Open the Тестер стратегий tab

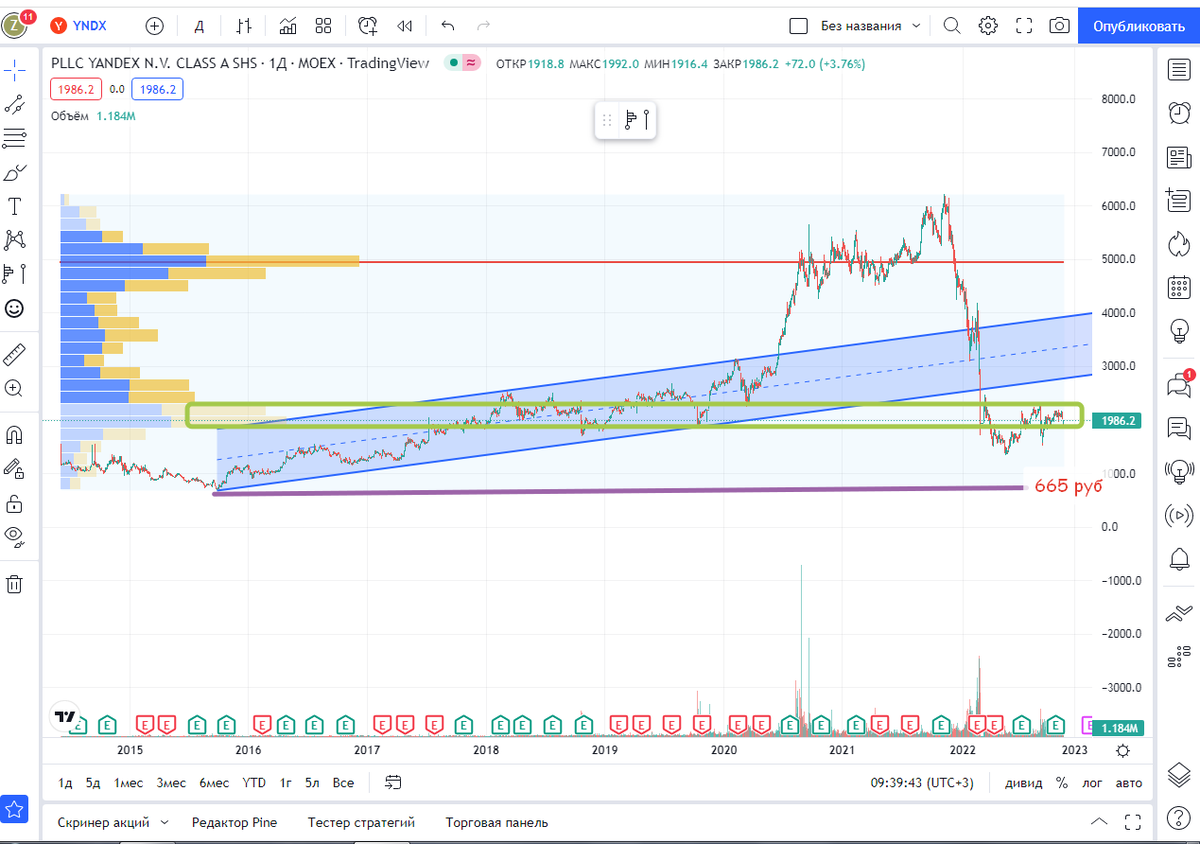(361, 822)
